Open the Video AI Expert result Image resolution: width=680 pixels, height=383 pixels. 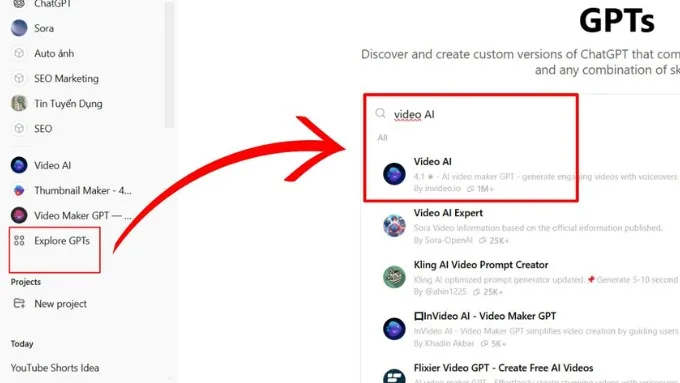(520, 226)
